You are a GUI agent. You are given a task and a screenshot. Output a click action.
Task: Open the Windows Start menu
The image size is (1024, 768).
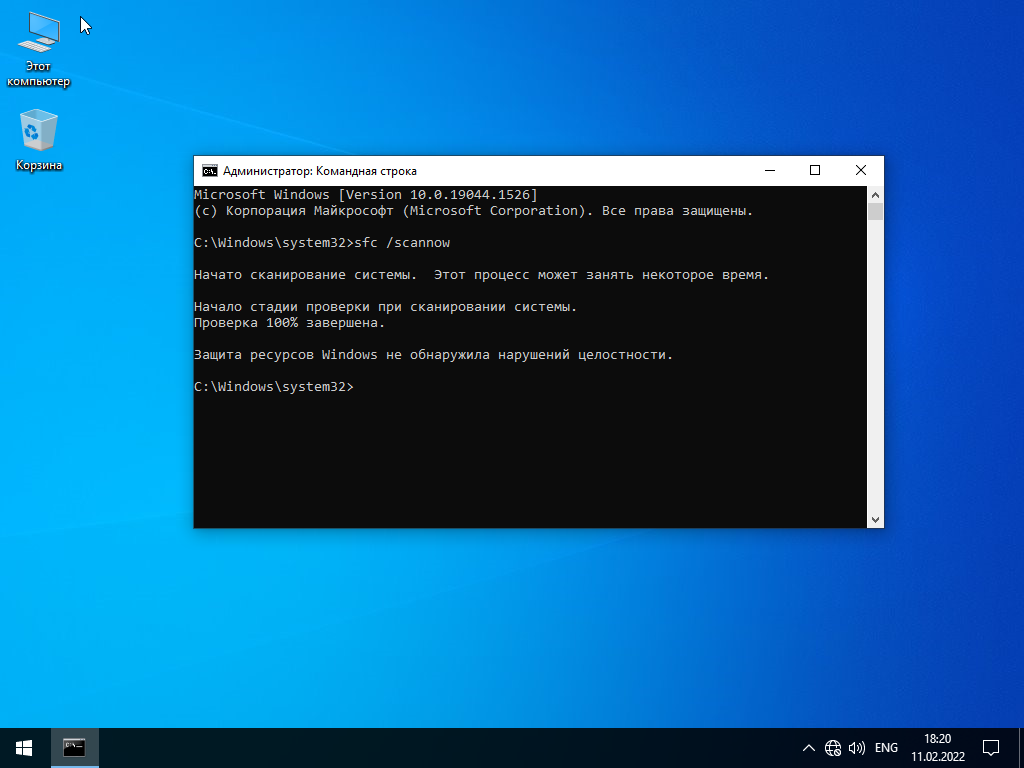(24, 748)
